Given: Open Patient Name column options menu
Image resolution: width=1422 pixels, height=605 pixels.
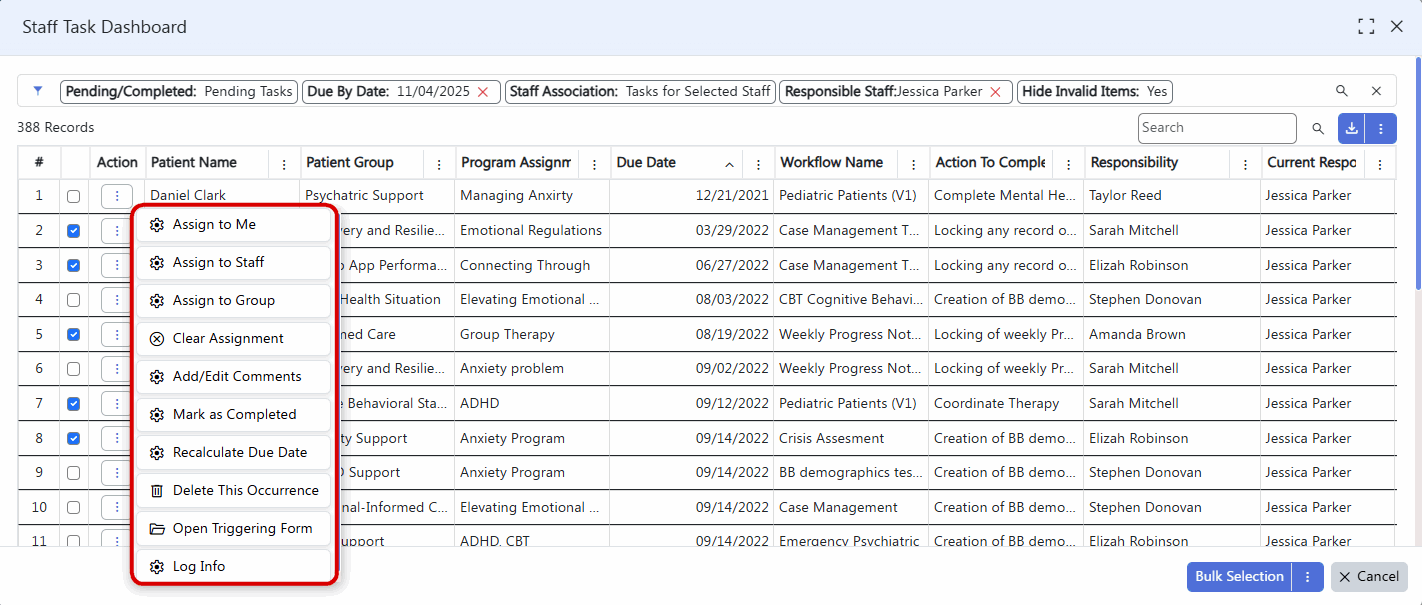Looking at the screenshot, I should point(284,164).
